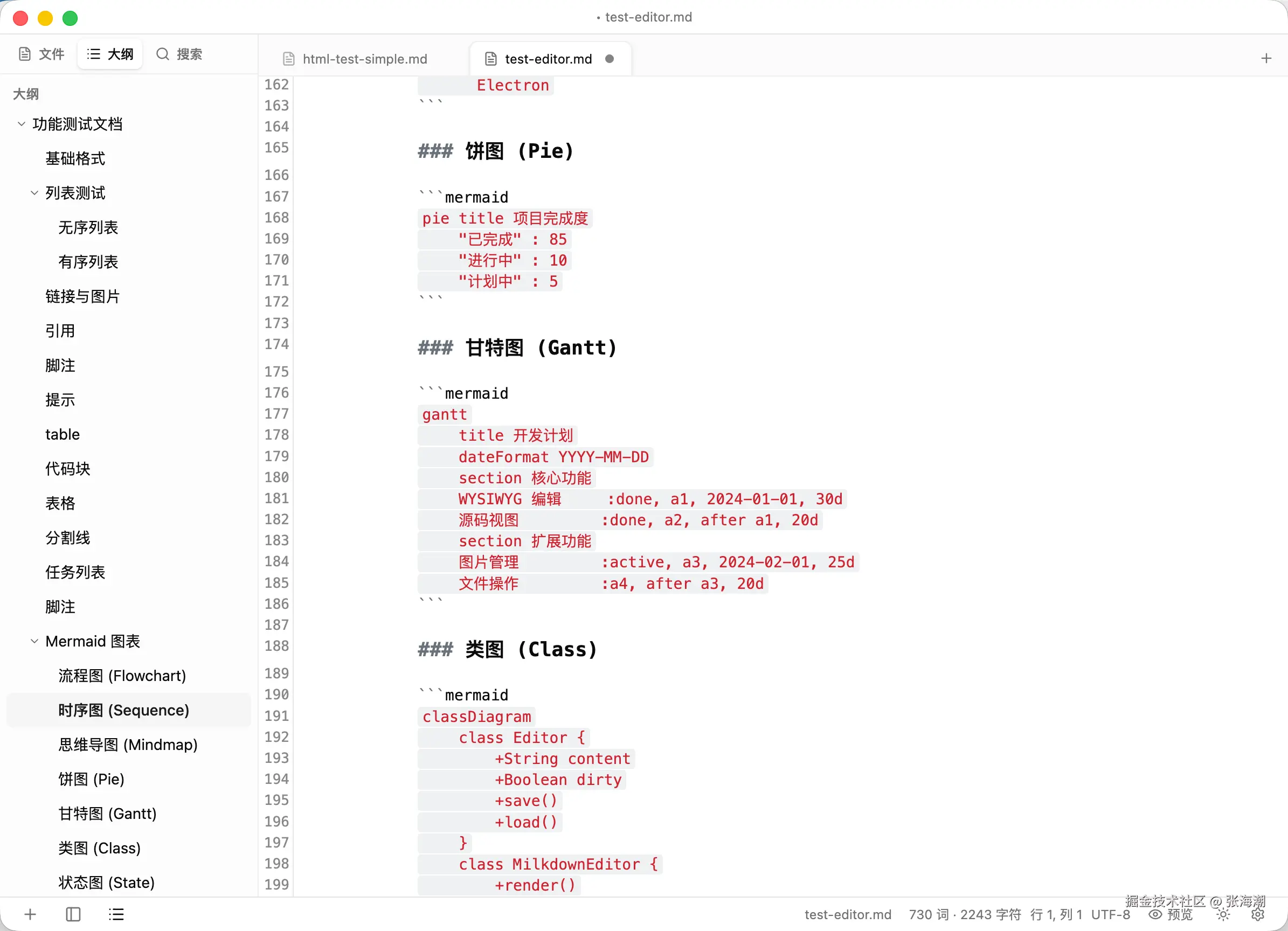This screenshot has height=931, width=1288.
Task: Open 表格 heading from outline
Action: [60, 503]
